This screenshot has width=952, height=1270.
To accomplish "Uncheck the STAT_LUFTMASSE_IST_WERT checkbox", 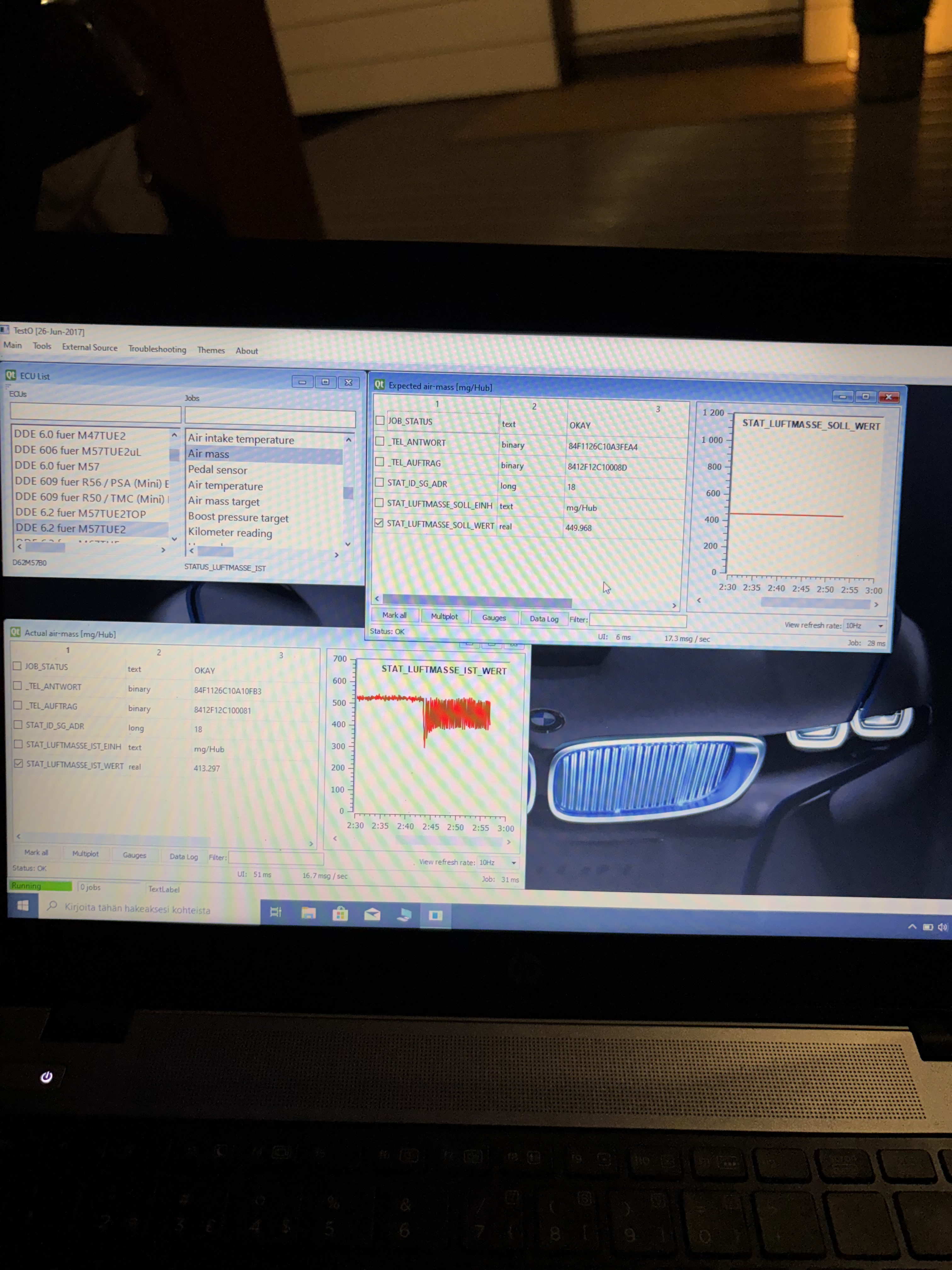I will [x=18, y=763].
